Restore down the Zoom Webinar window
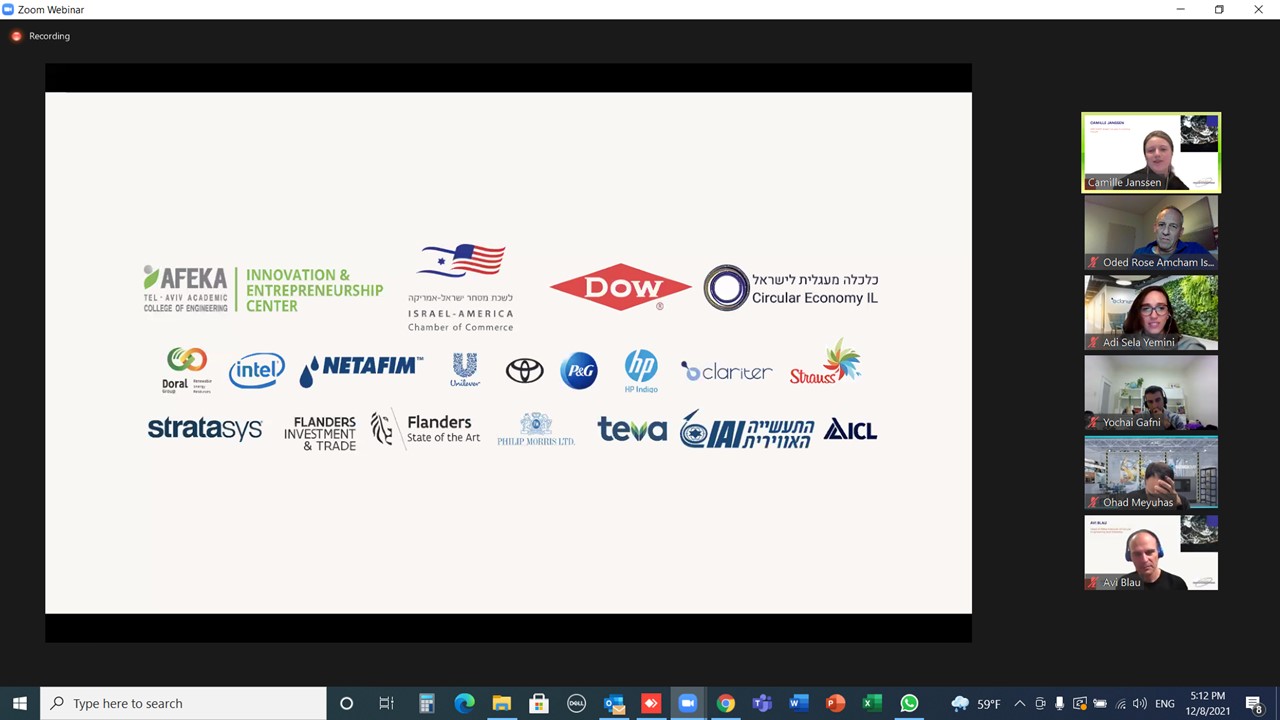 point(1219,9)
